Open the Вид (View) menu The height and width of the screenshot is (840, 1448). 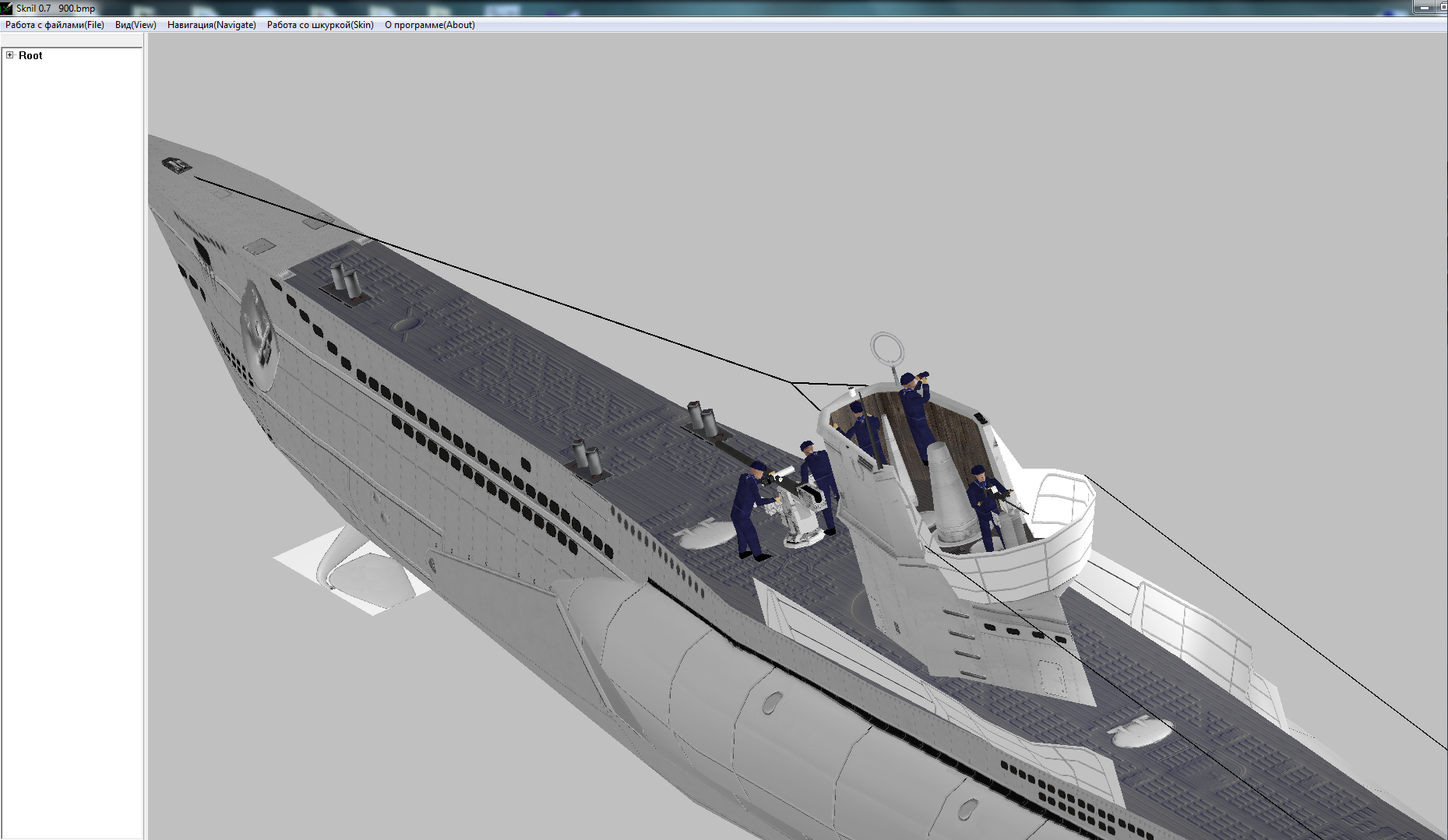[136, 25]
